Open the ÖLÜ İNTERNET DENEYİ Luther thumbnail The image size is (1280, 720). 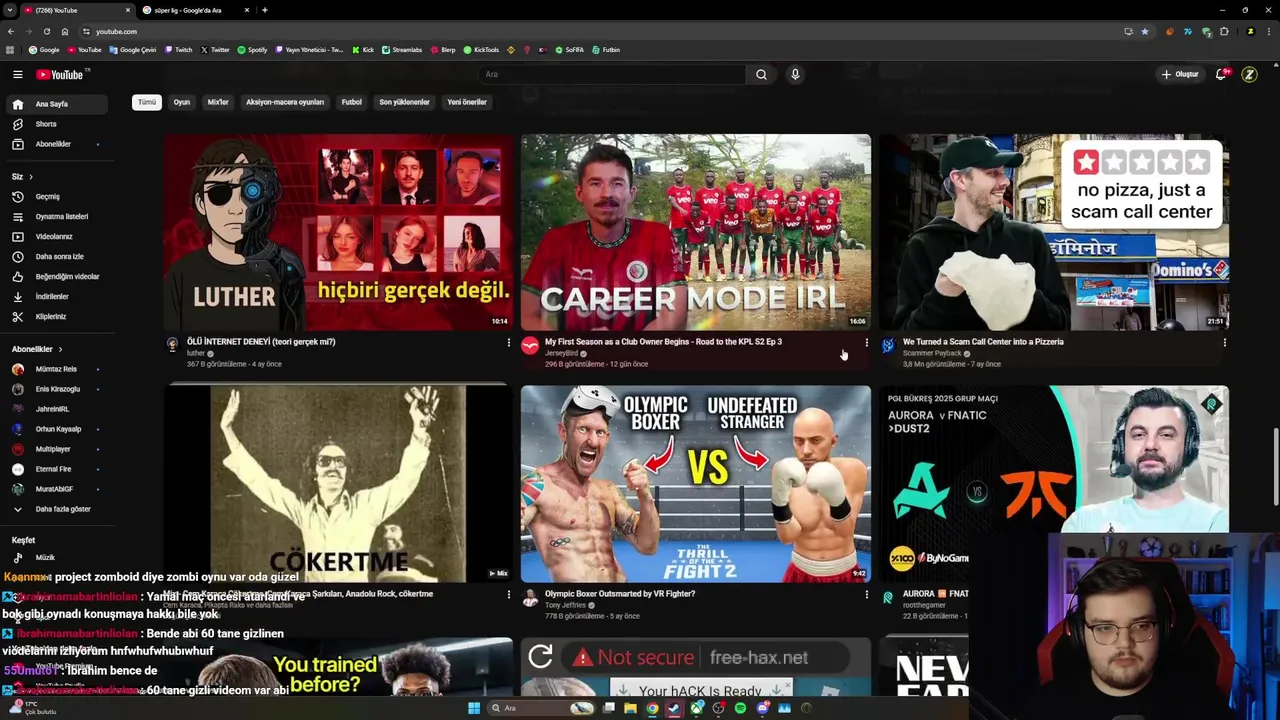[x=338, y=232]
